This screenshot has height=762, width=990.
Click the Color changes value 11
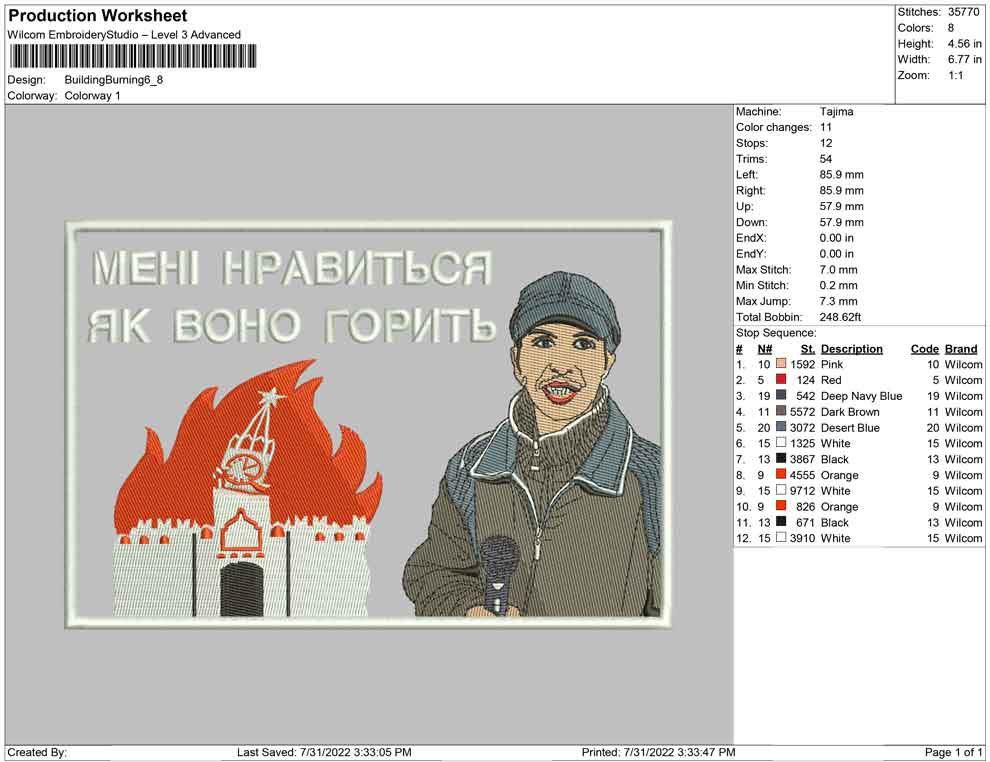point(826,128)
